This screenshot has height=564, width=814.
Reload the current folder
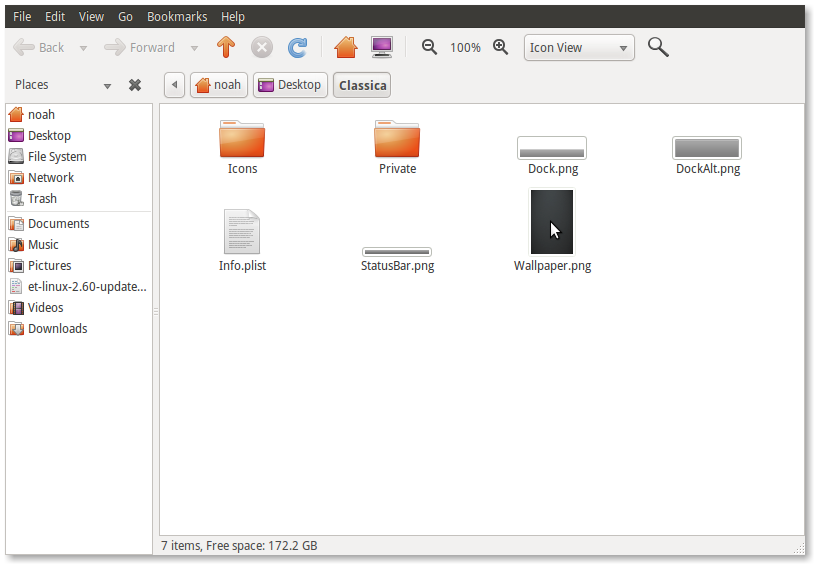point(297,47)
